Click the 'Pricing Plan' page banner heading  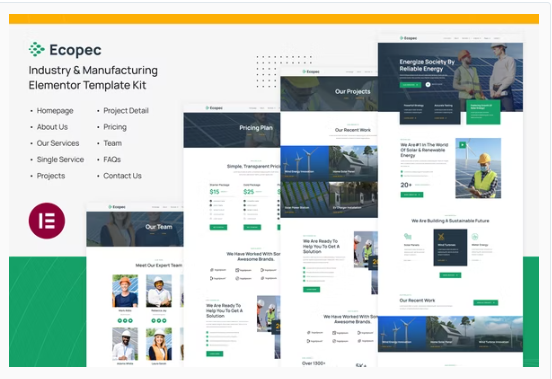tap(256, 128)
